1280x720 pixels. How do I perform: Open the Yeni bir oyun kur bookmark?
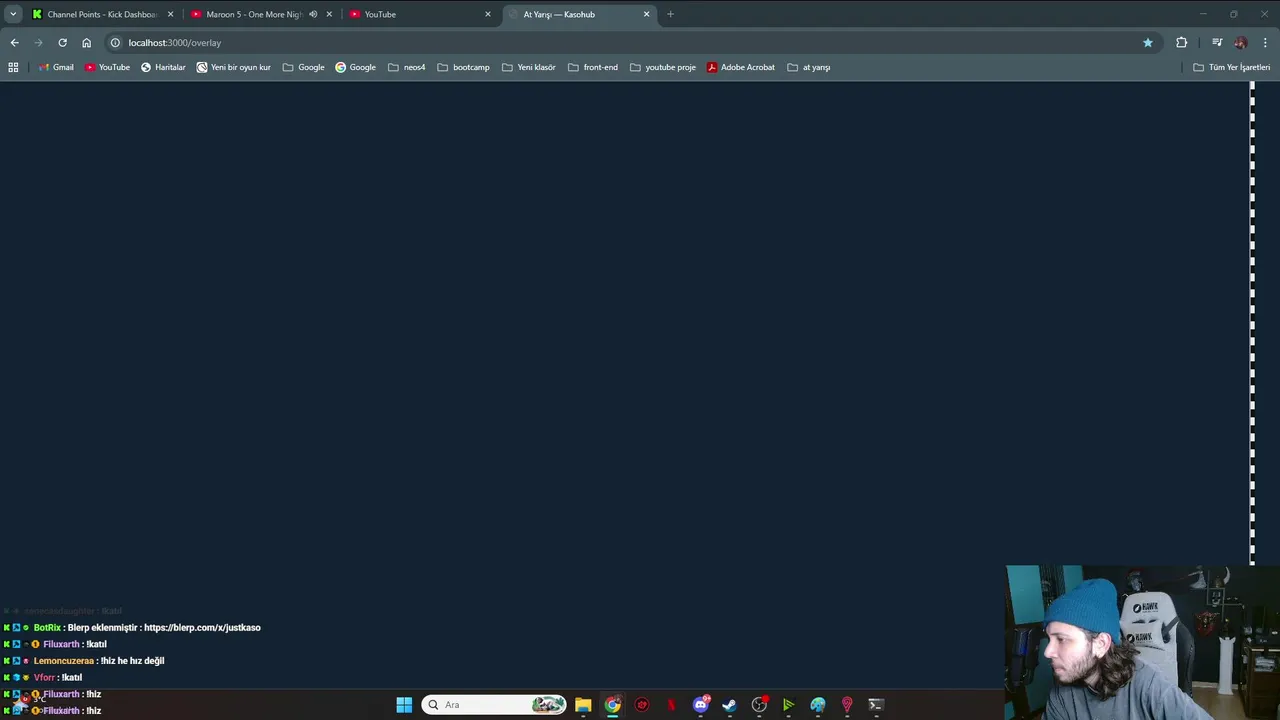pos(234,67)
